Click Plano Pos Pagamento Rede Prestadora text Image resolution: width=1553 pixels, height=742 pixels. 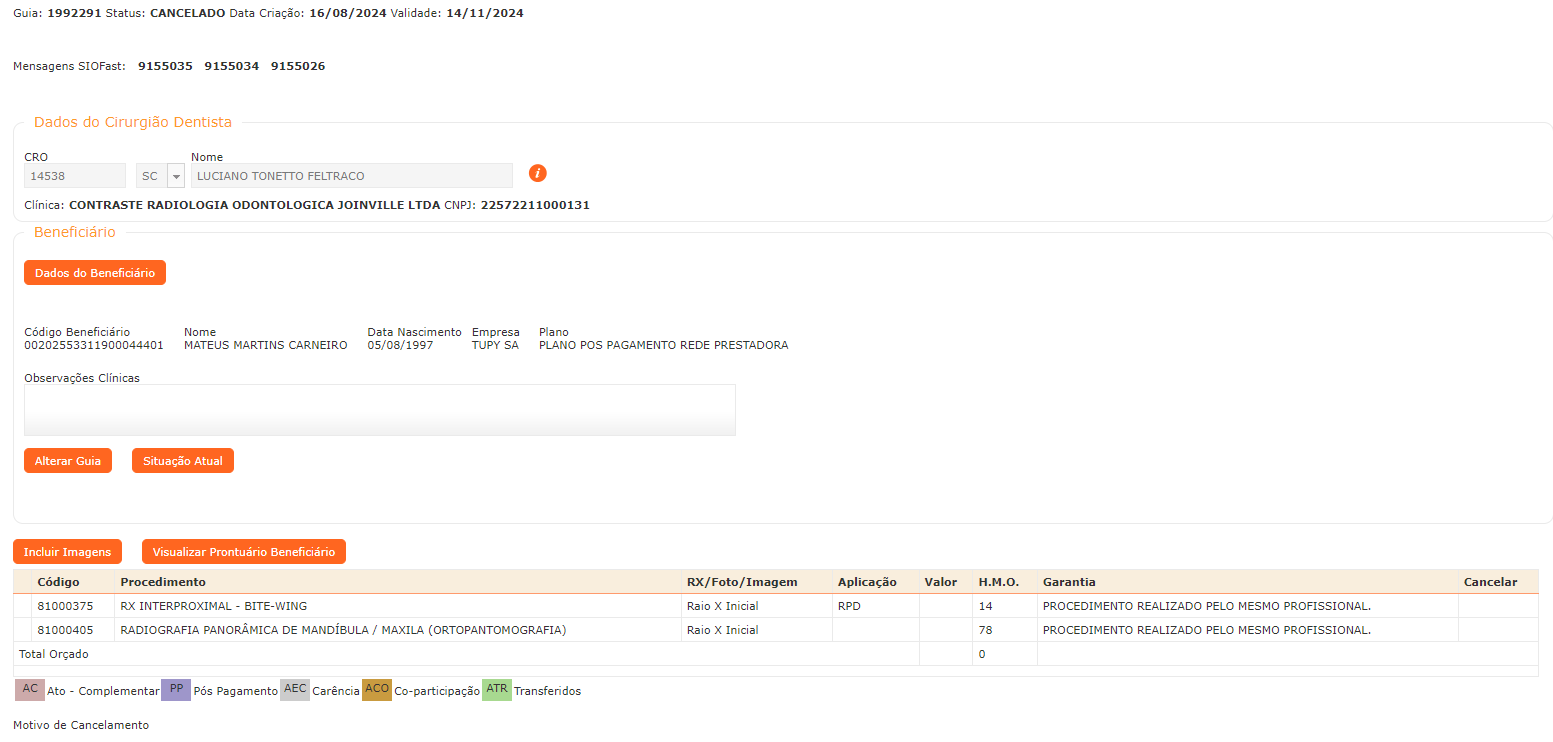tap(663, 345)
